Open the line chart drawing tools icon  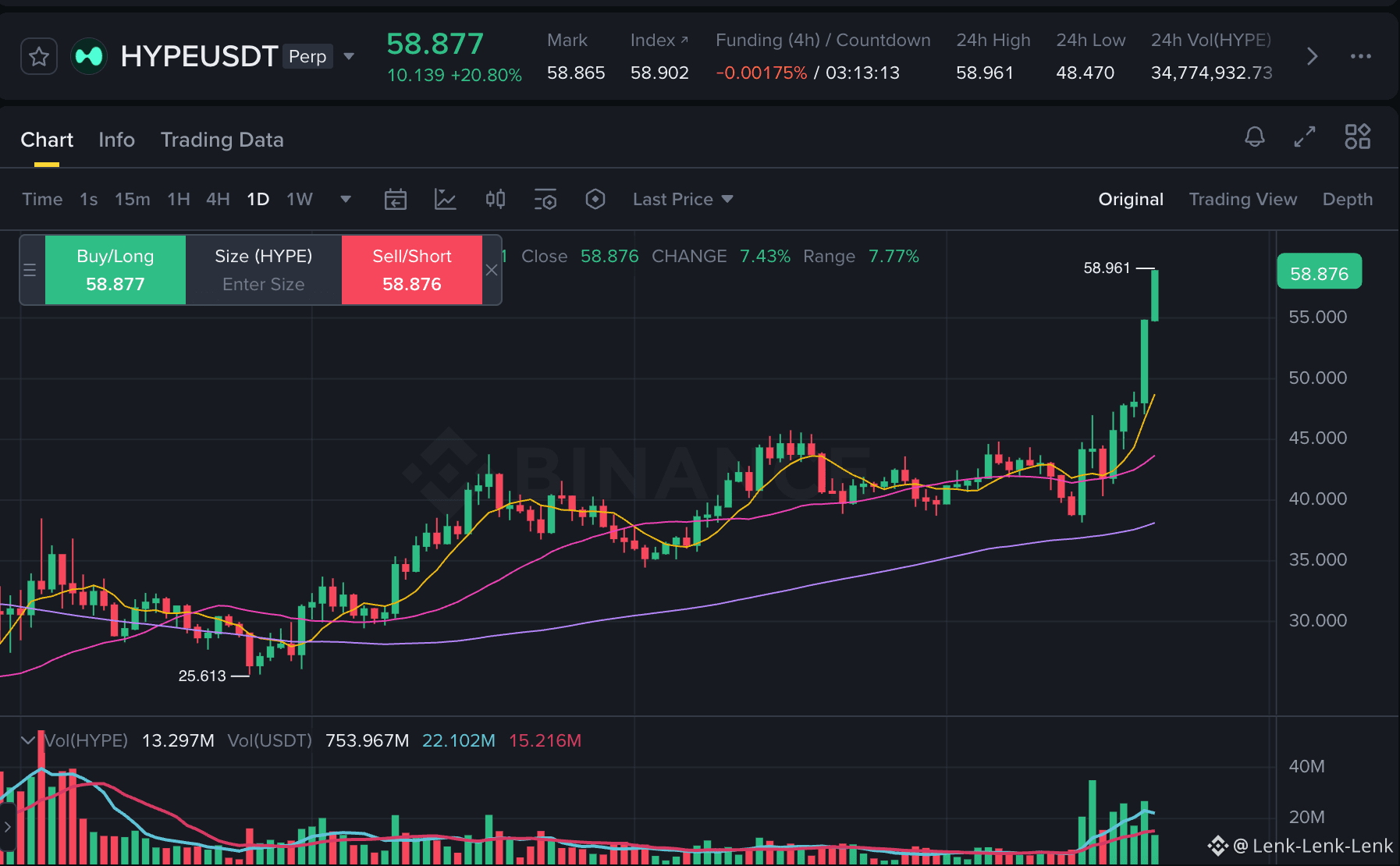445,200
